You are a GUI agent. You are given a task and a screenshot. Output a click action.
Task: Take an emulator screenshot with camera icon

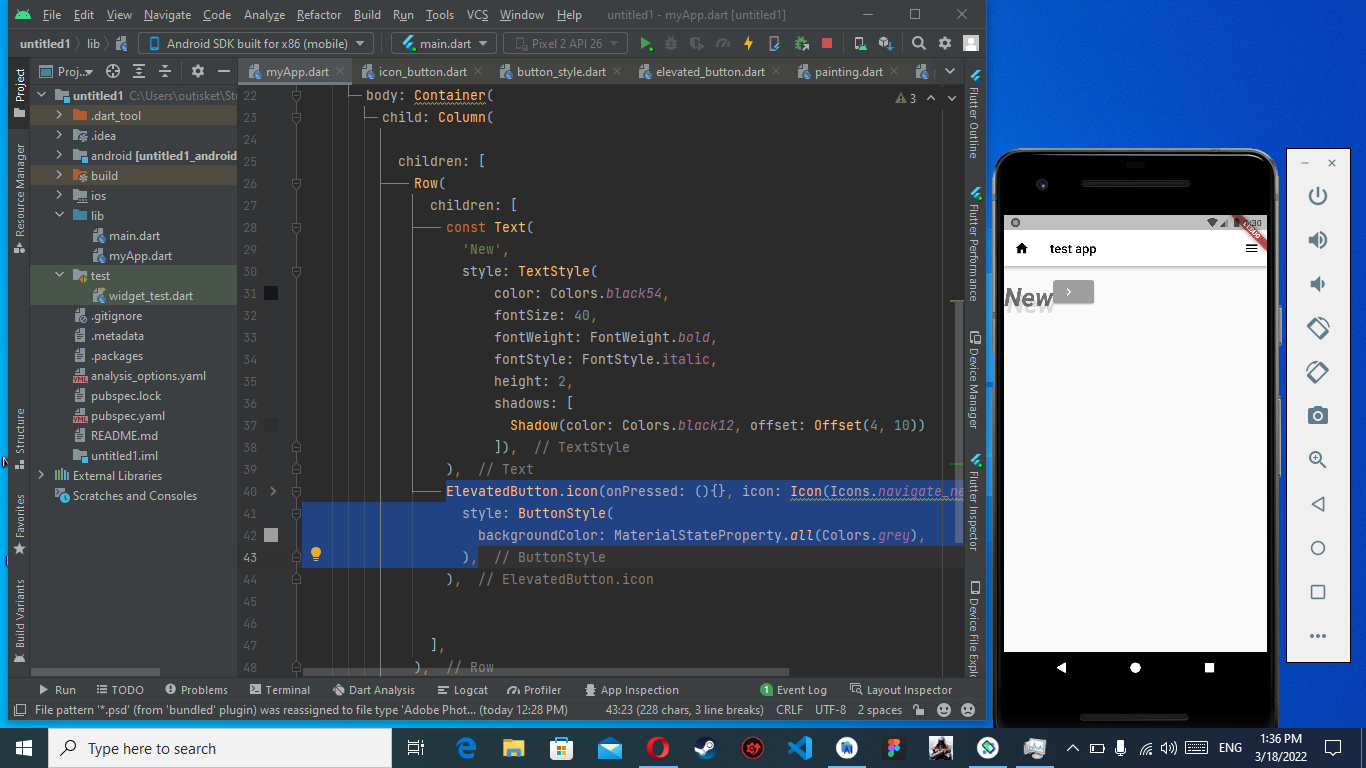coord(1318,416)
